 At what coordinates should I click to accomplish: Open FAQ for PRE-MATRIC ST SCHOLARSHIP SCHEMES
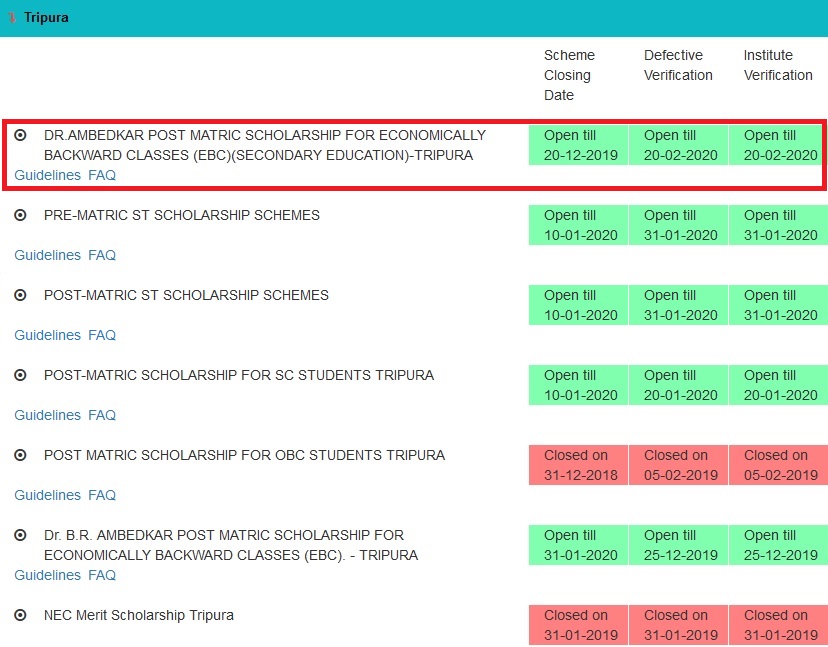point(102,255)
